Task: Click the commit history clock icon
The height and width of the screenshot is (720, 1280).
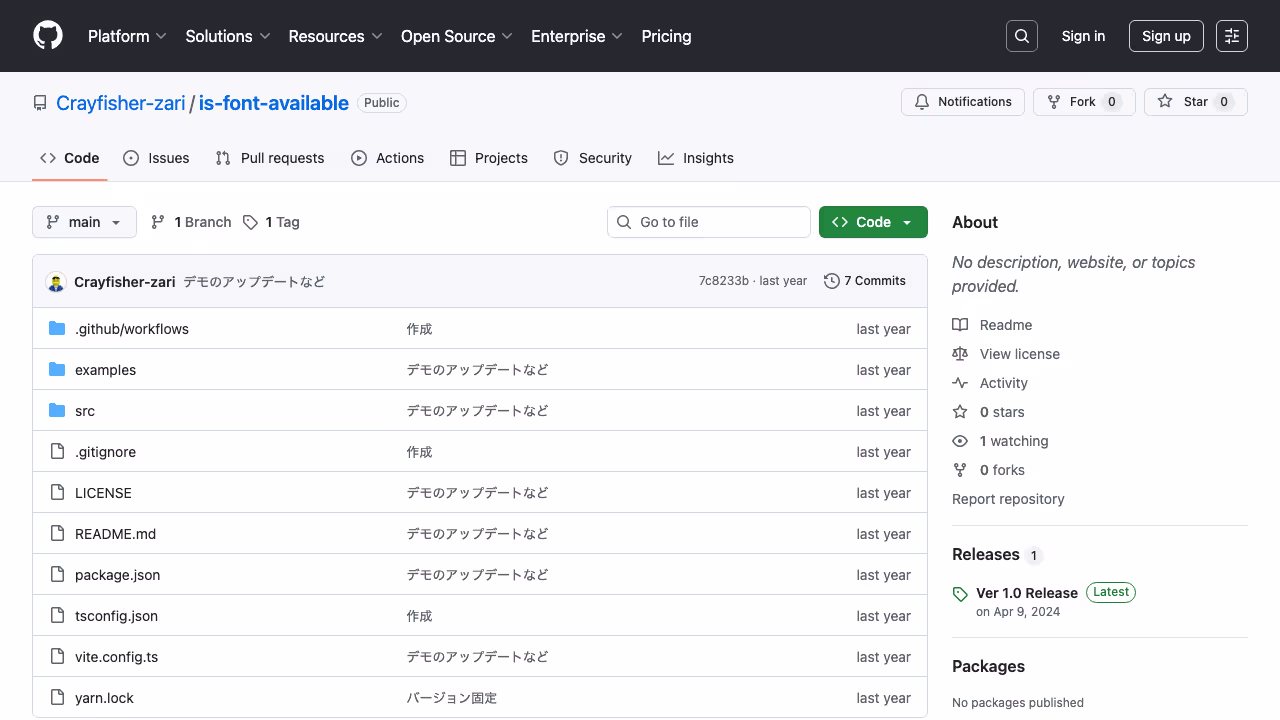Action: [x=832, y=281]
